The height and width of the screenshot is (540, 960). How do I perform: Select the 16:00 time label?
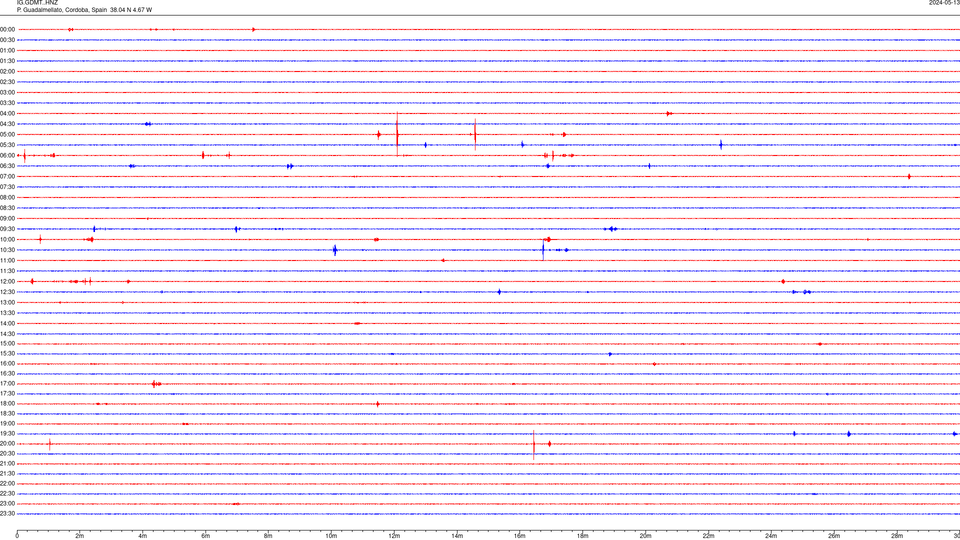coord(7,363)
